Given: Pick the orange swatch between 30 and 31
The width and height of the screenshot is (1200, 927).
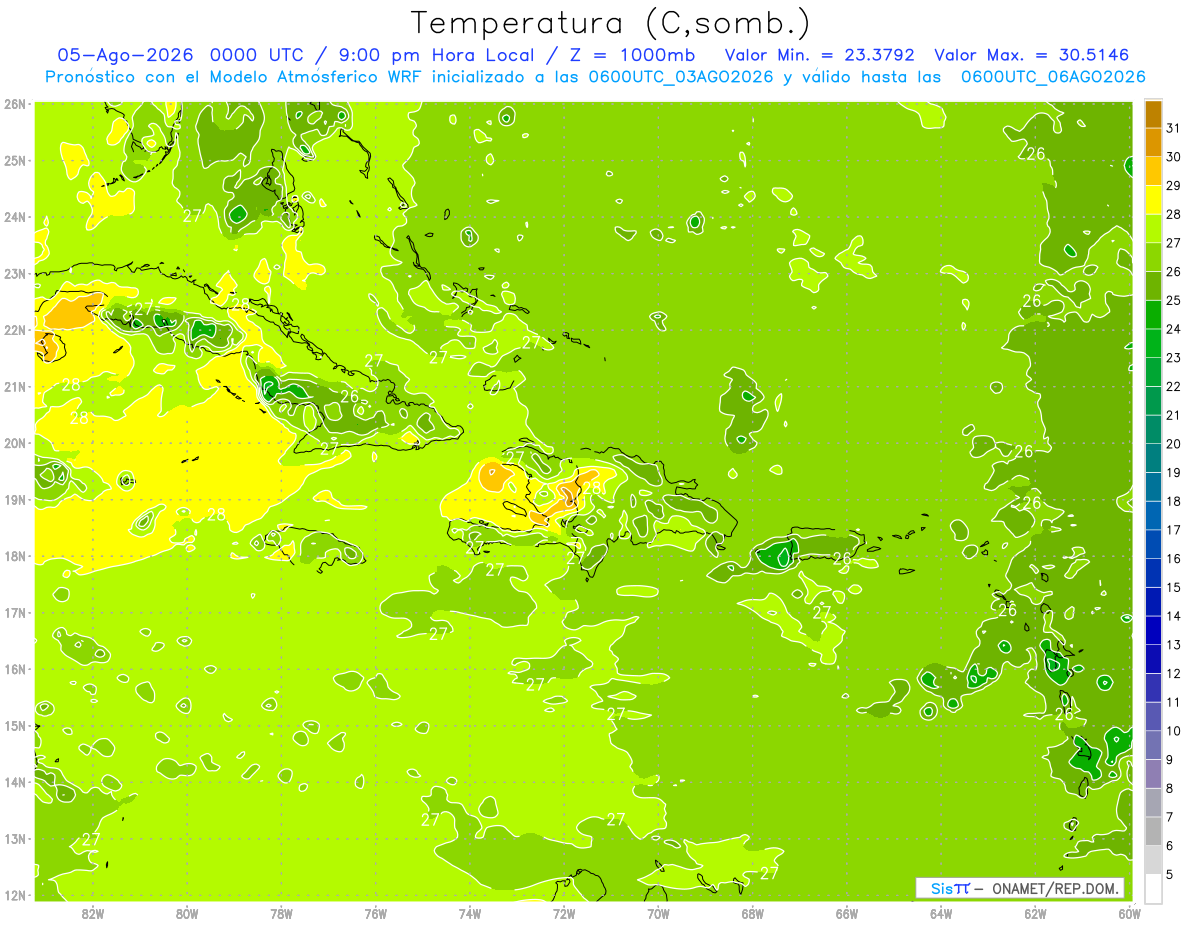Looking at the screenshot, I should pos(1153,143).
